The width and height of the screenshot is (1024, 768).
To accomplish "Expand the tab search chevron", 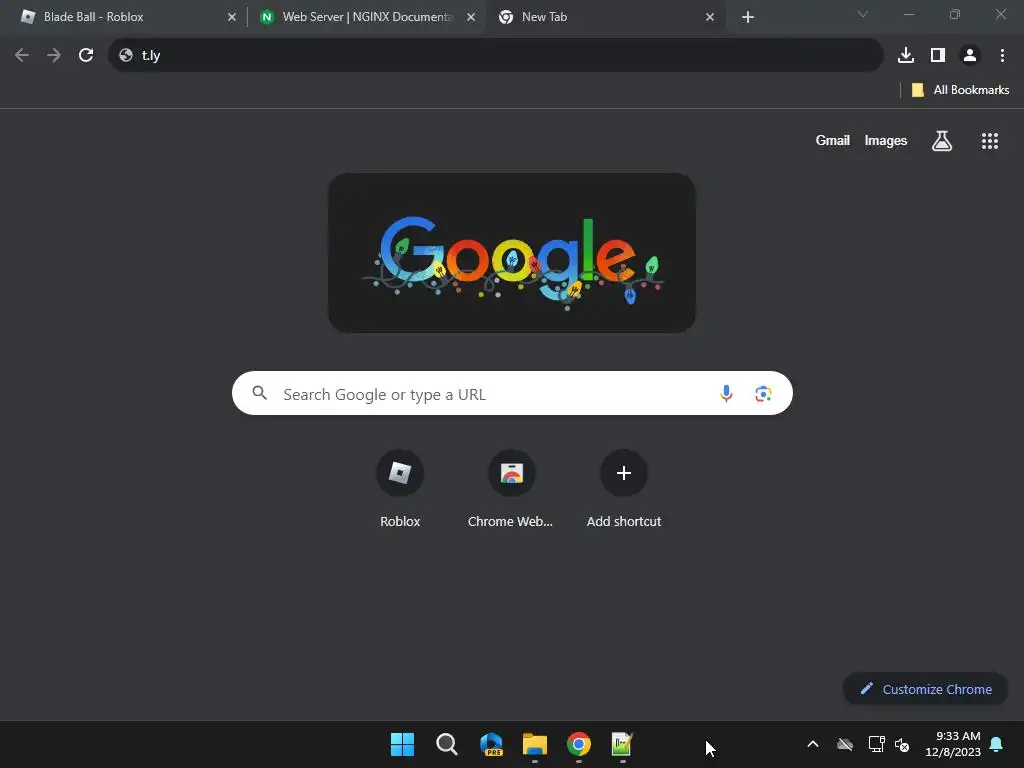I will point(863,14).
